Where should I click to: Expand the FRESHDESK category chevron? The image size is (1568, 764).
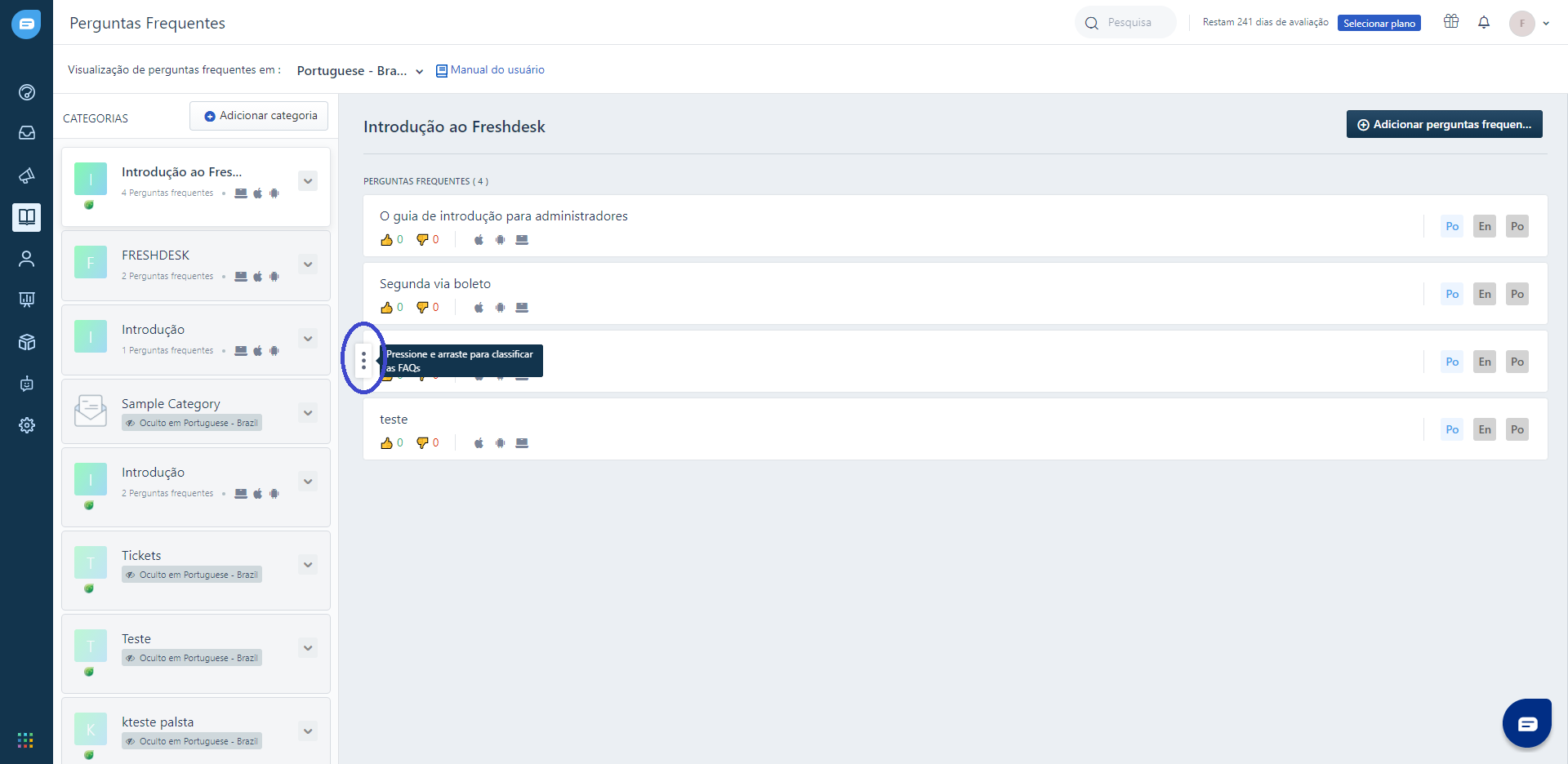(308, 264)
